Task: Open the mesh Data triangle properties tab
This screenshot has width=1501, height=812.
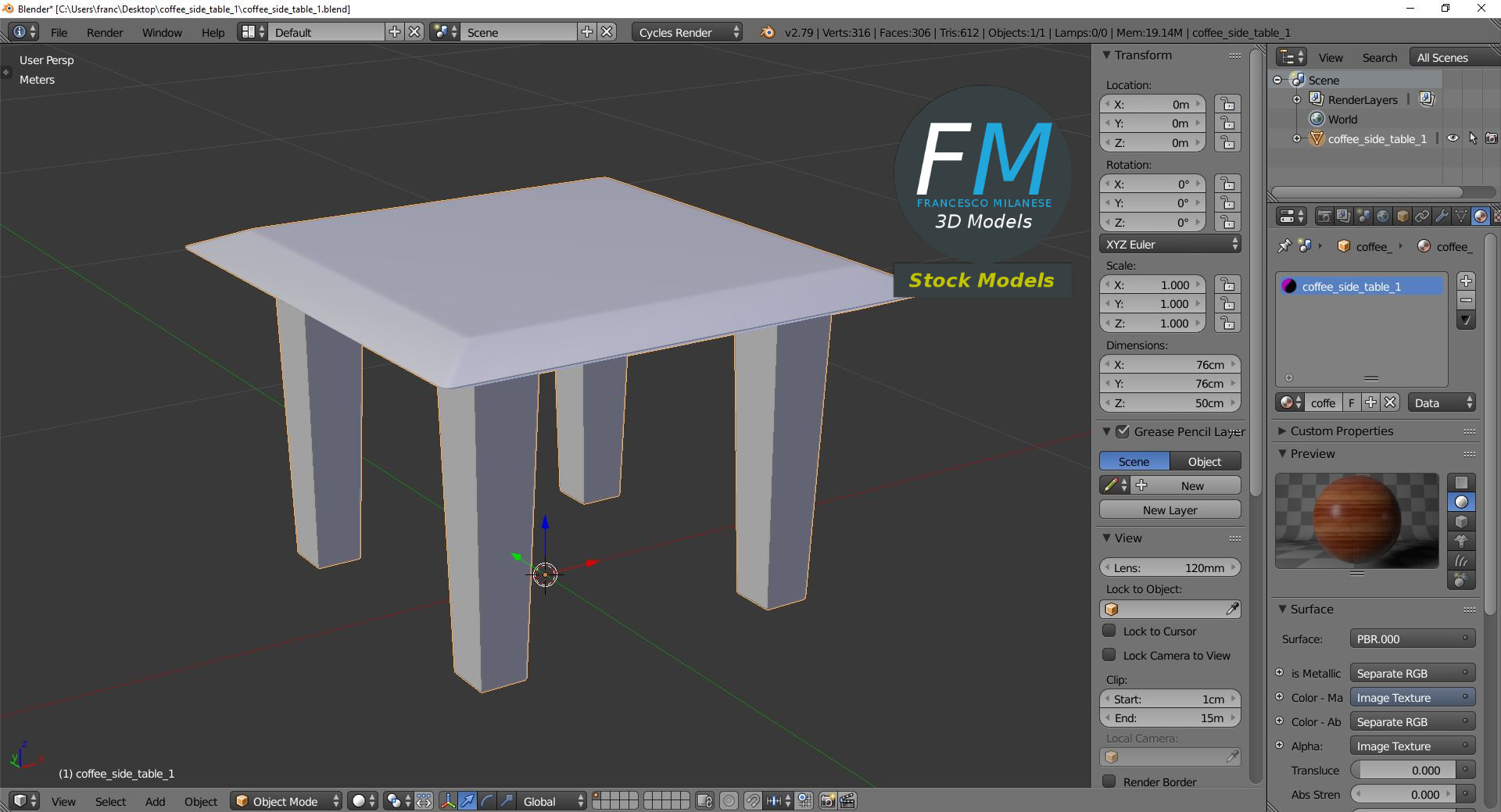Action: coord(1461,216)
